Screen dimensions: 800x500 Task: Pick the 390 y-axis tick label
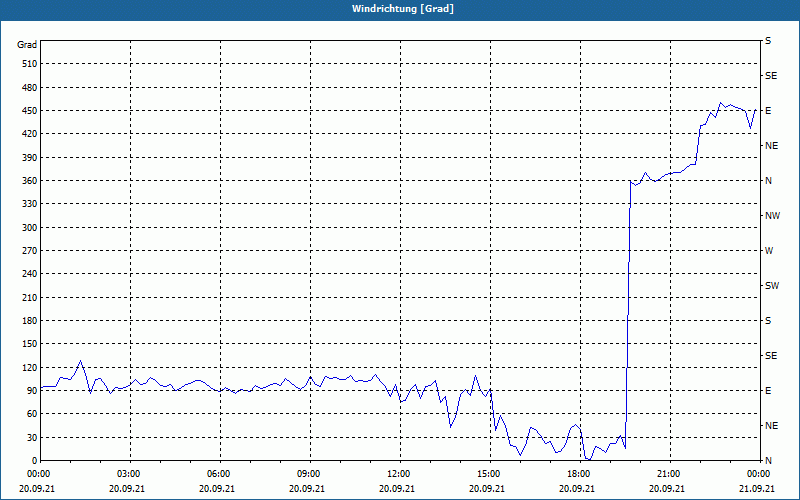[x=30, y=157]
